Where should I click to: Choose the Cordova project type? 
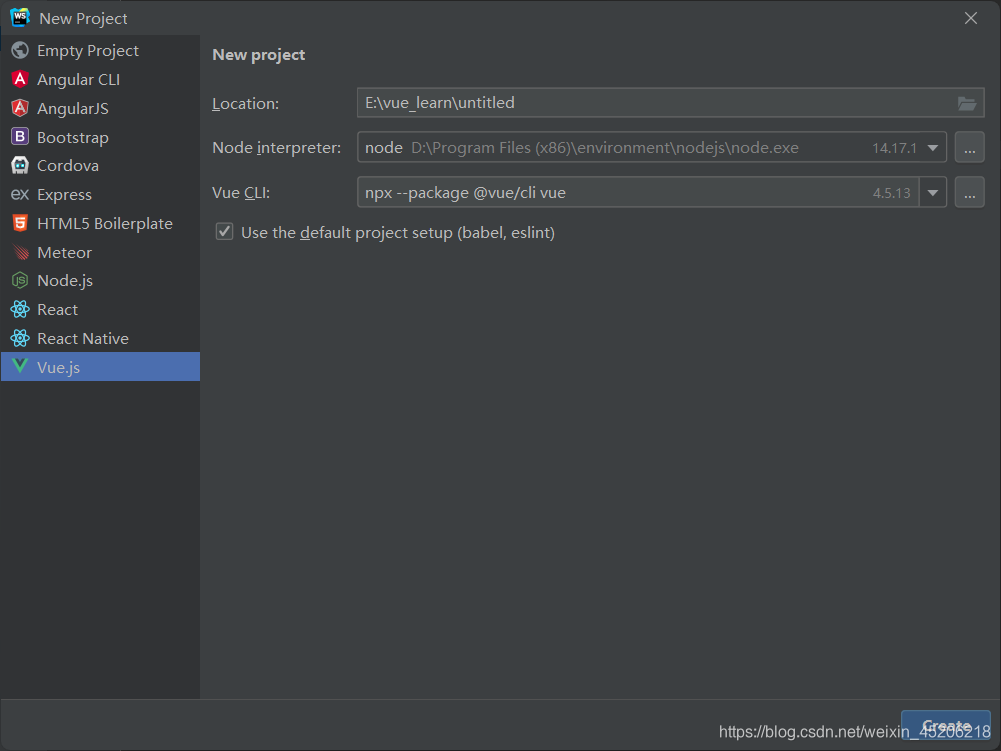point(100,165)
